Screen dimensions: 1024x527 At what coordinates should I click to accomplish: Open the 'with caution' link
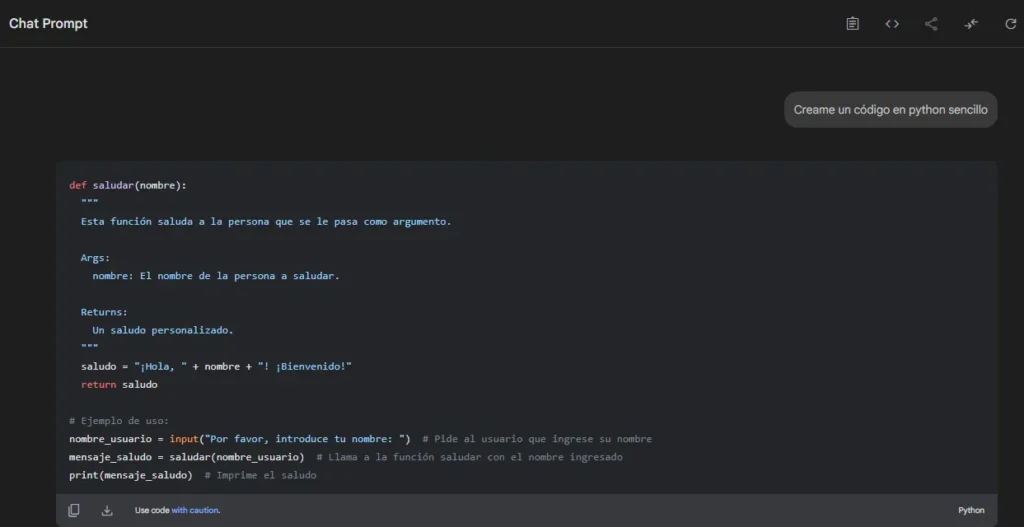[195, 511]
